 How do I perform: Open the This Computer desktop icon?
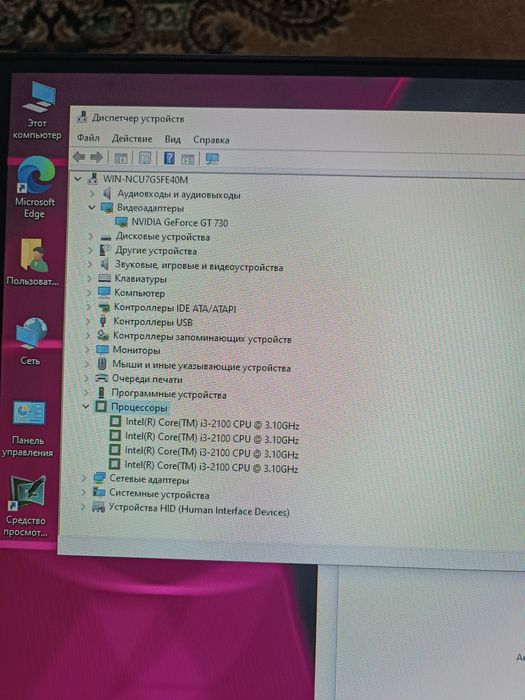click(38, 111)
